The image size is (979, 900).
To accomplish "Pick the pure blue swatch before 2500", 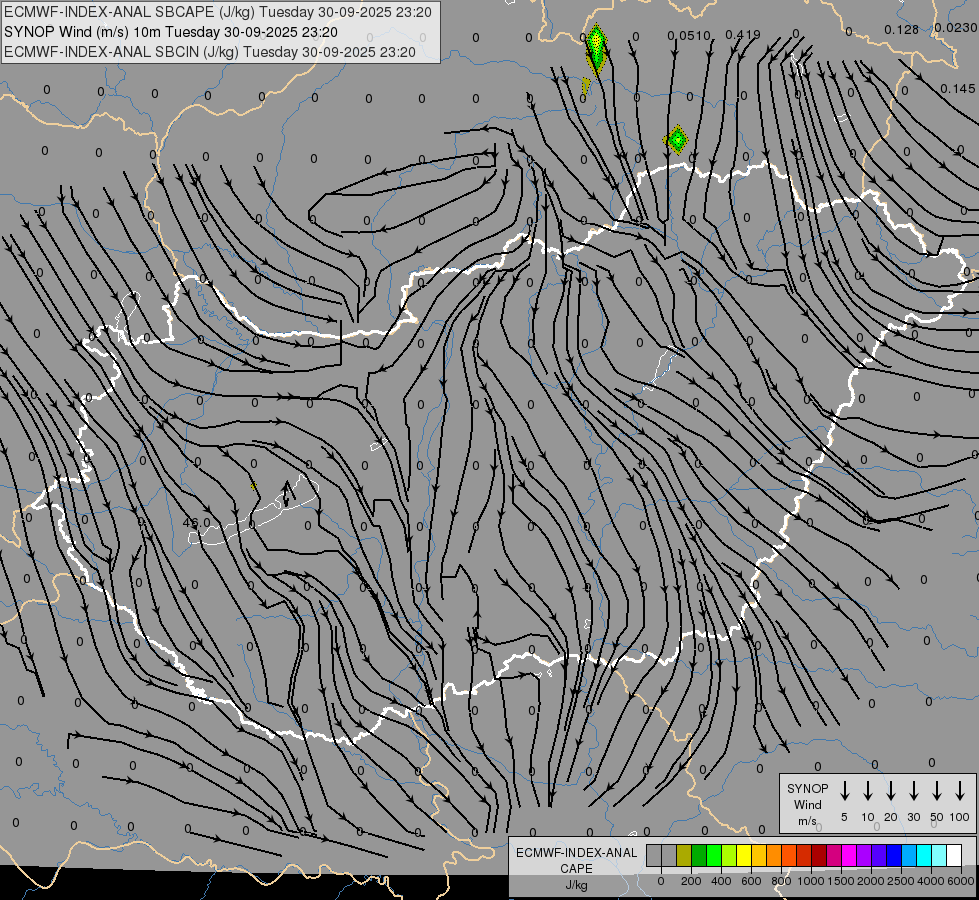I will [895, 856].
